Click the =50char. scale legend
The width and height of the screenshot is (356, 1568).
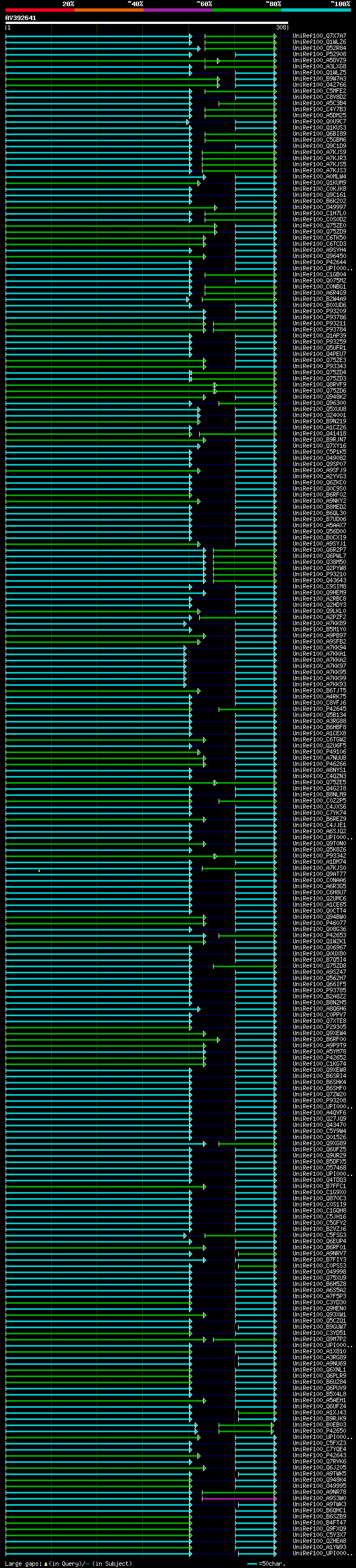pos(267,1564)
